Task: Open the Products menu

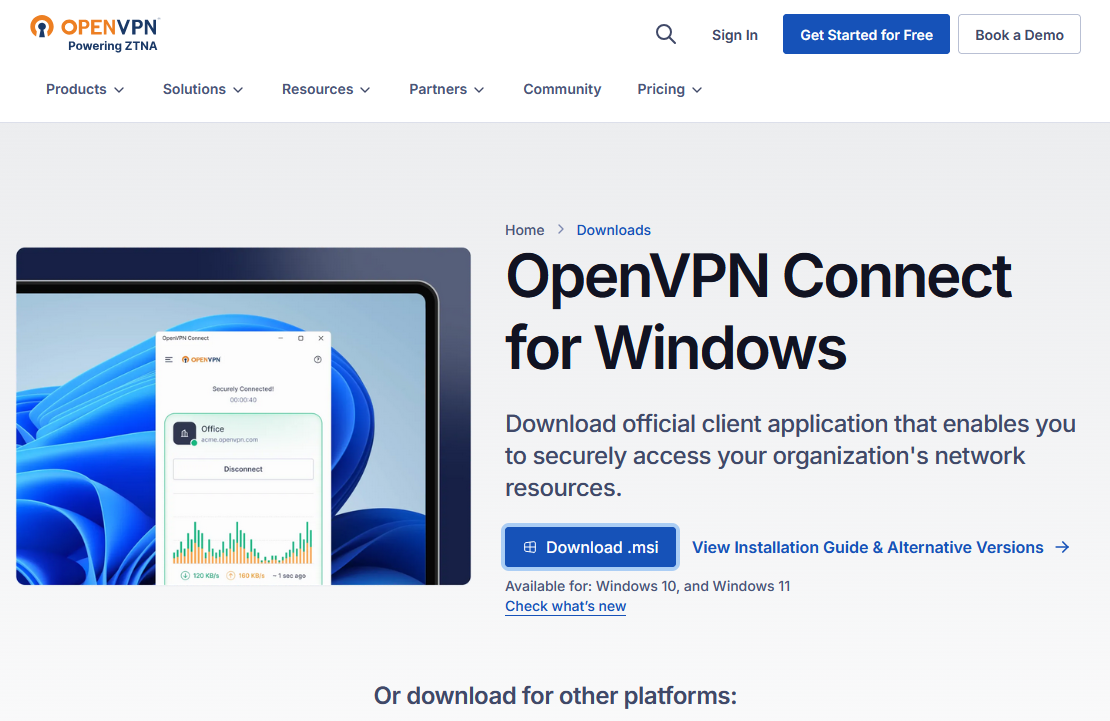Action: 85,89
